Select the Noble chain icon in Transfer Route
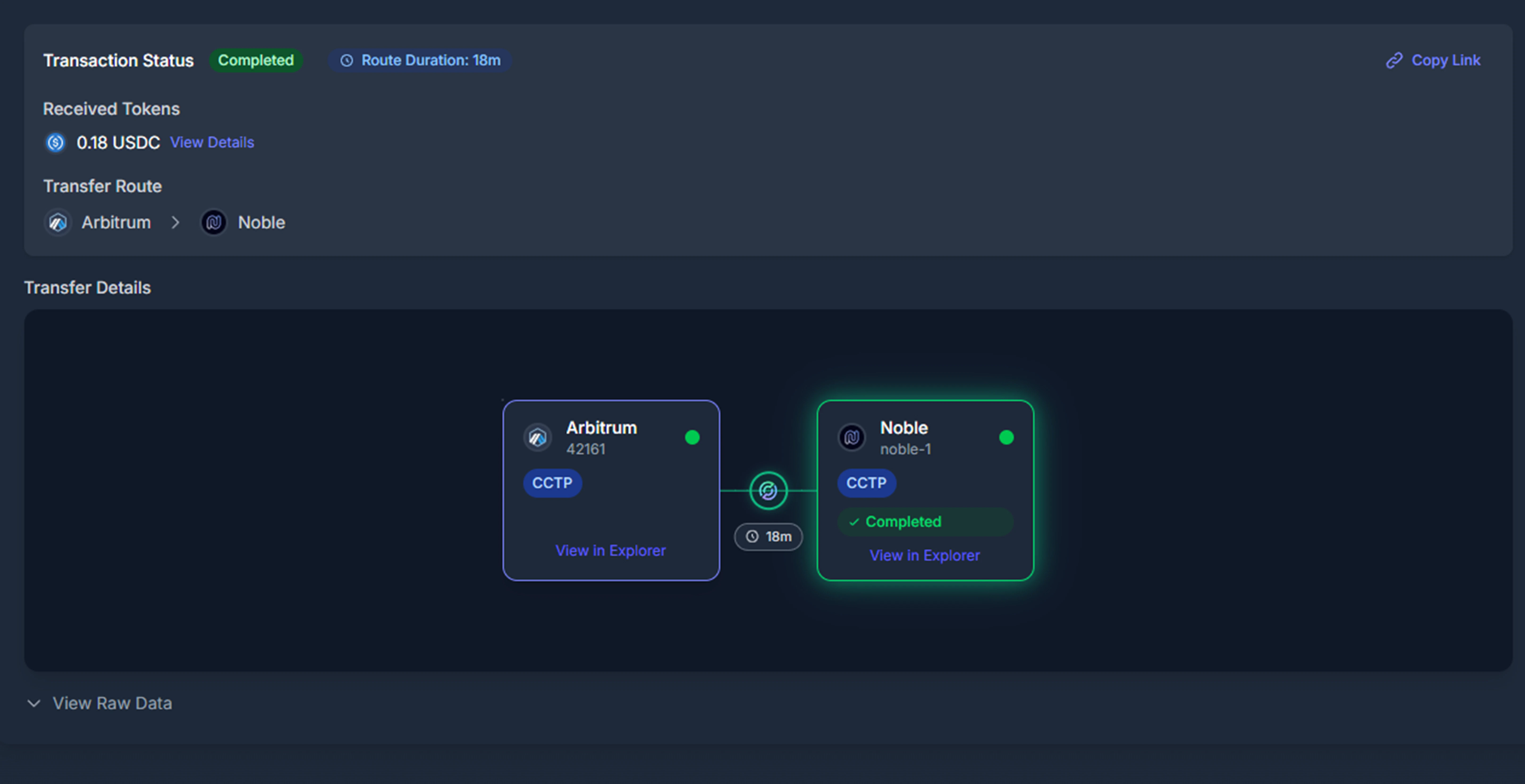Screen dimensions: 1525x784 (214, 222)
